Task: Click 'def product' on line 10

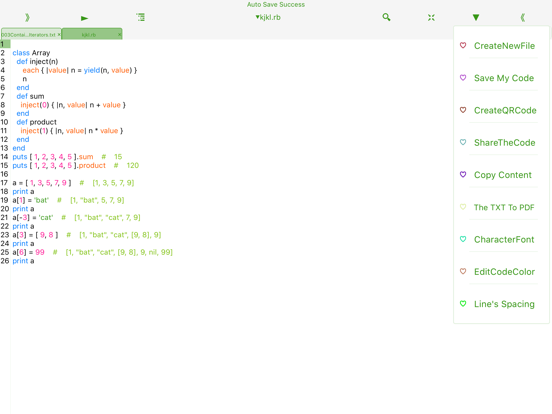Action: [x=37, y=122]
